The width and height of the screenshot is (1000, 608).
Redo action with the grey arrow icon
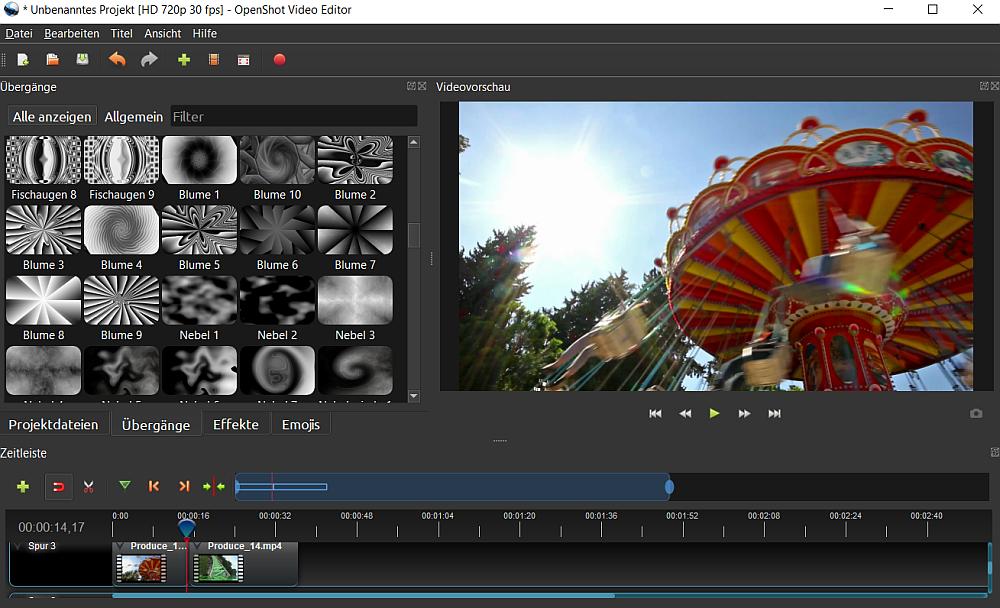[x=149, y=60]
